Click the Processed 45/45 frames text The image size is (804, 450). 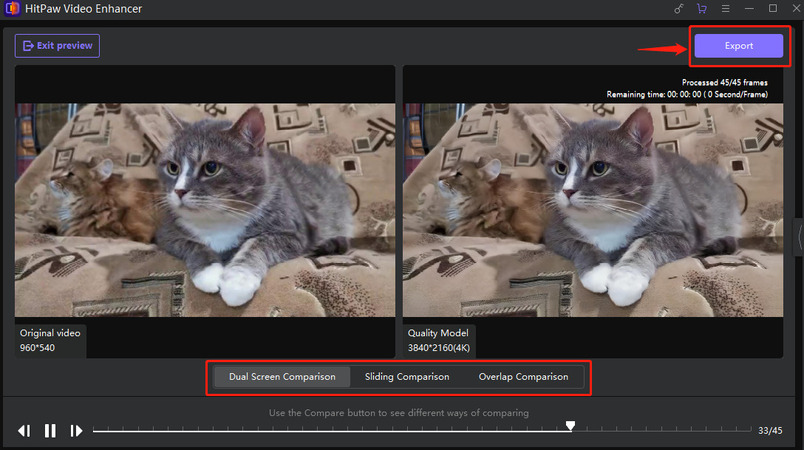coord(725,83)
